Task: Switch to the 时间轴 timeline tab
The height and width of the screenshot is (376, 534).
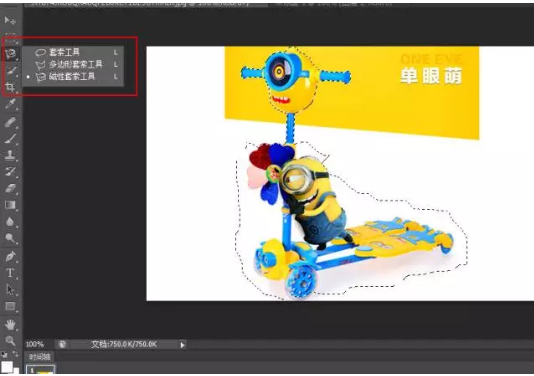Action: (40, 357)
